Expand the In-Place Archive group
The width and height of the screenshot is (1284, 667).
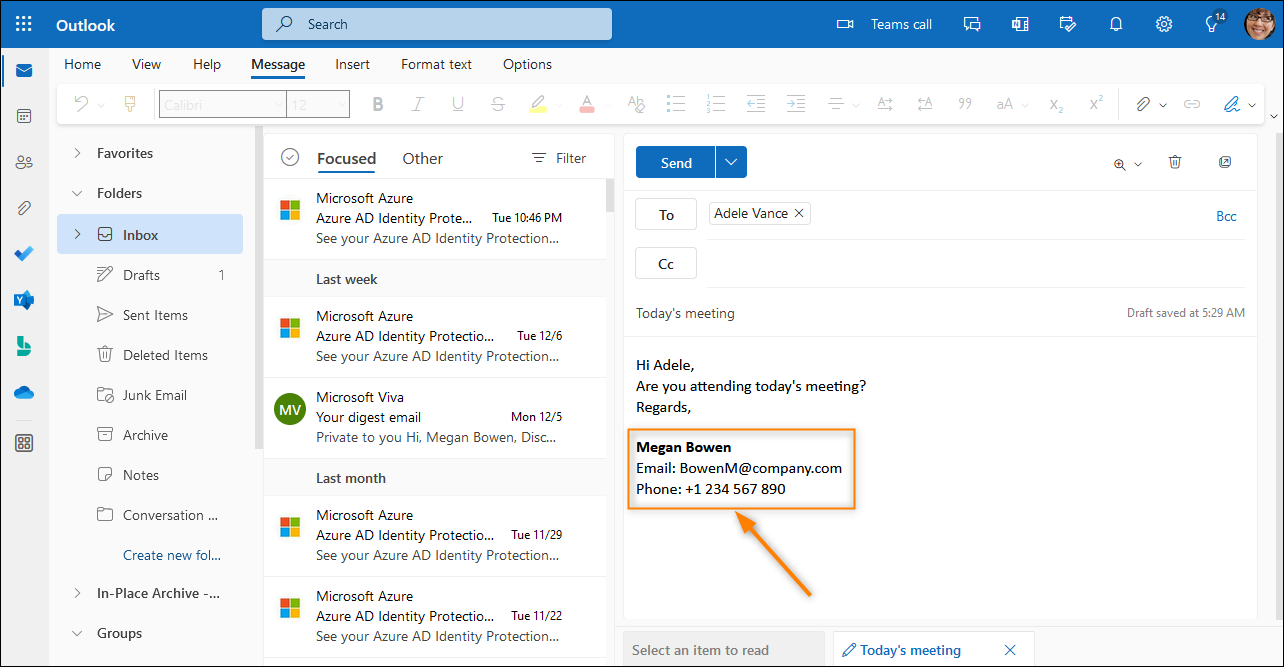click(78, 593)
